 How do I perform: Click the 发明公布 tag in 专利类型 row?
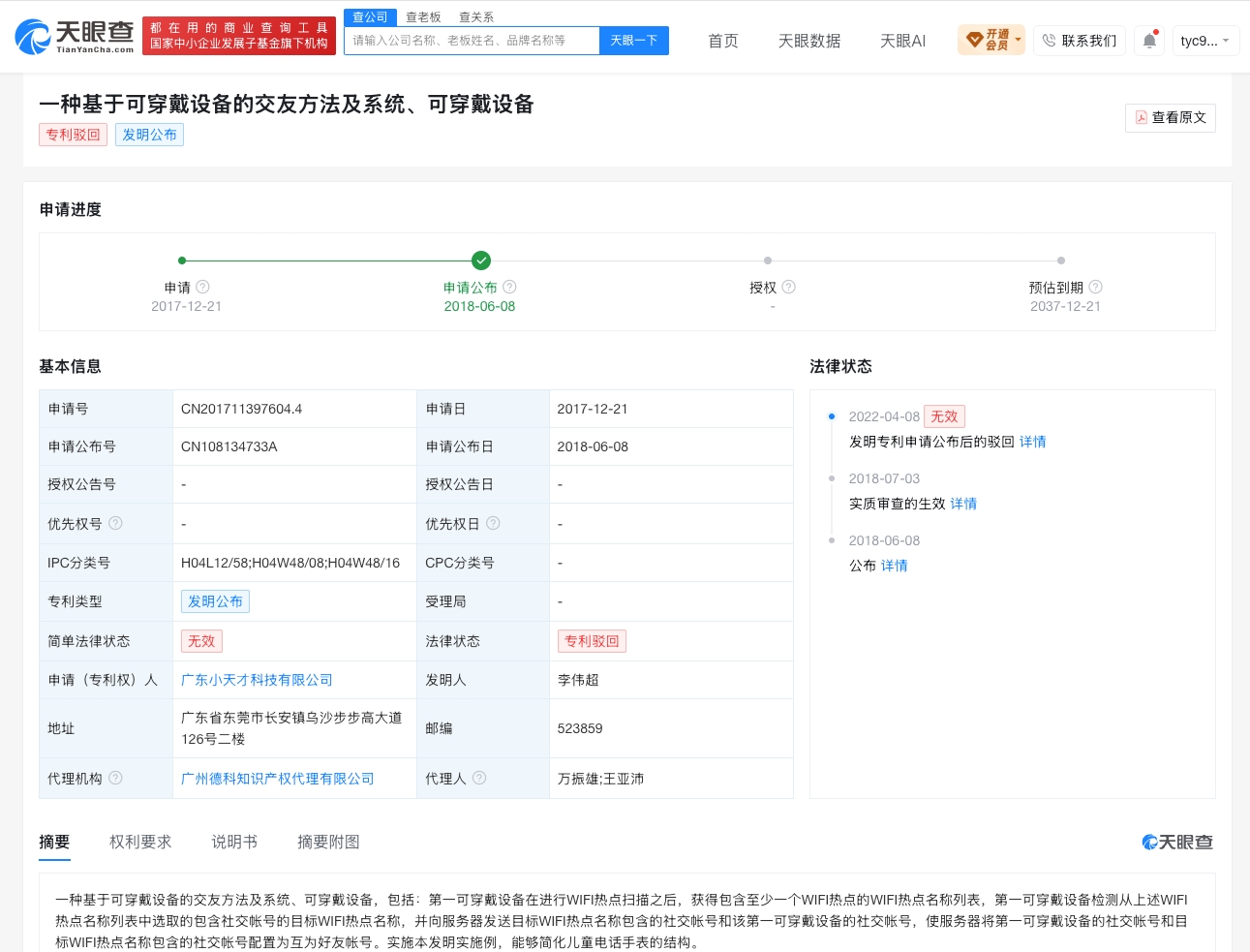pyautogui.click(x=215, y=601)
